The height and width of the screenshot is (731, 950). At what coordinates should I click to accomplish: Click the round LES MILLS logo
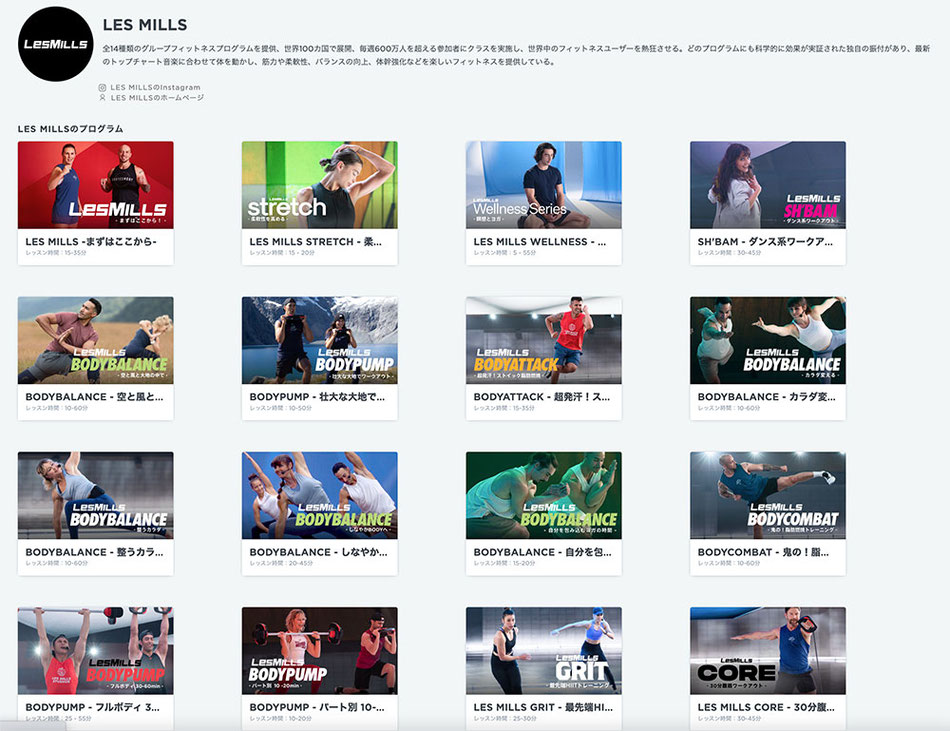pyautogui.click(x=56, y=44)
